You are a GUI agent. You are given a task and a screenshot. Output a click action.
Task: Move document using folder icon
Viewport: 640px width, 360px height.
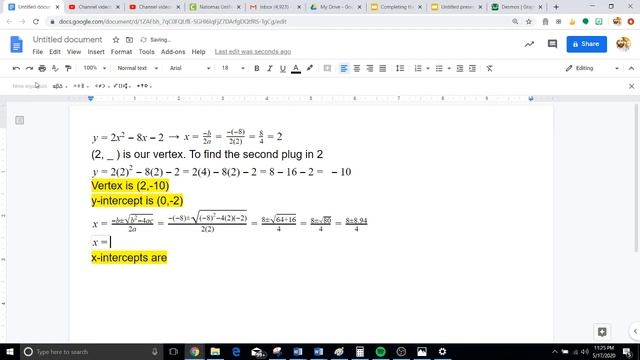tap(129, 40)
